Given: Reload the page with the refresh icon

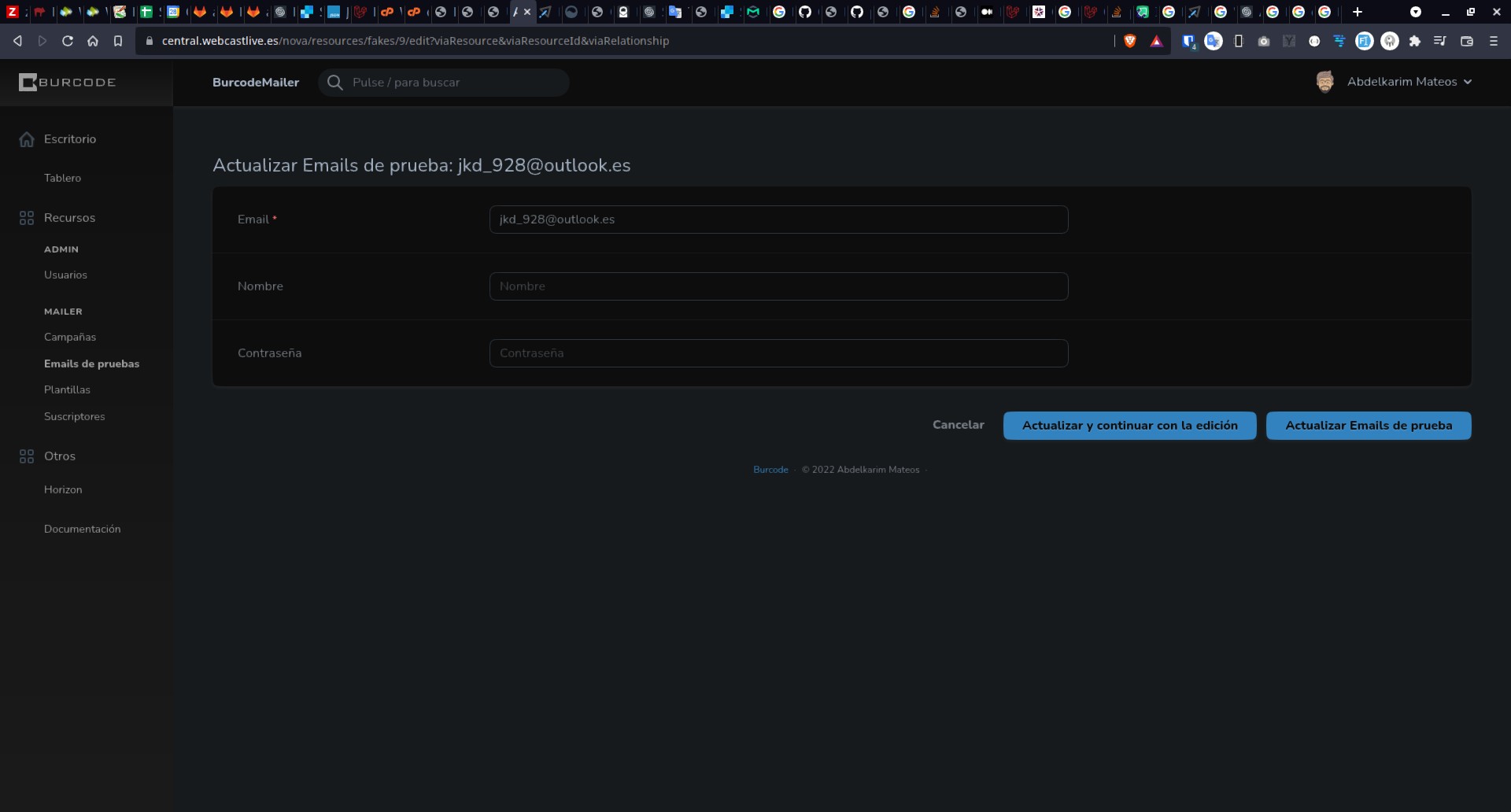Looking at the screenshot, I should 68,41.
